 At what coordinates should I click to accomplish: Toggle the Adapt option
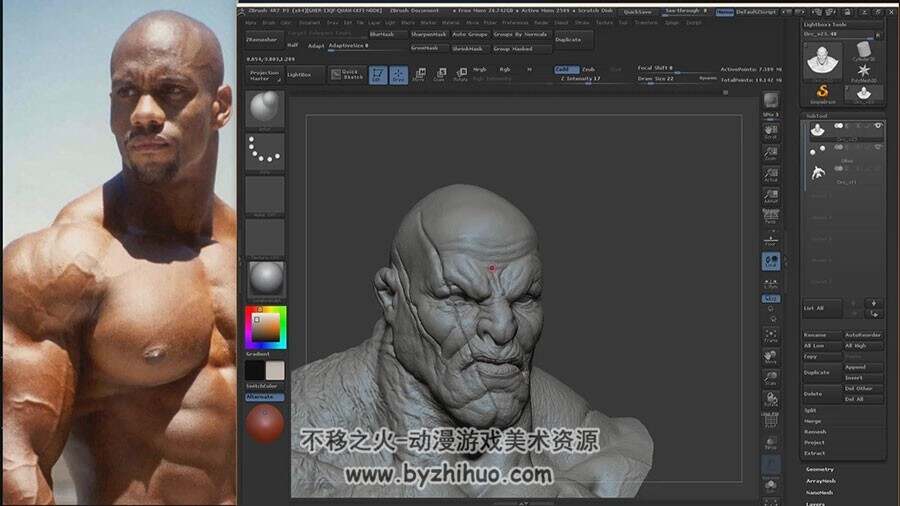(x=316, y=45)
